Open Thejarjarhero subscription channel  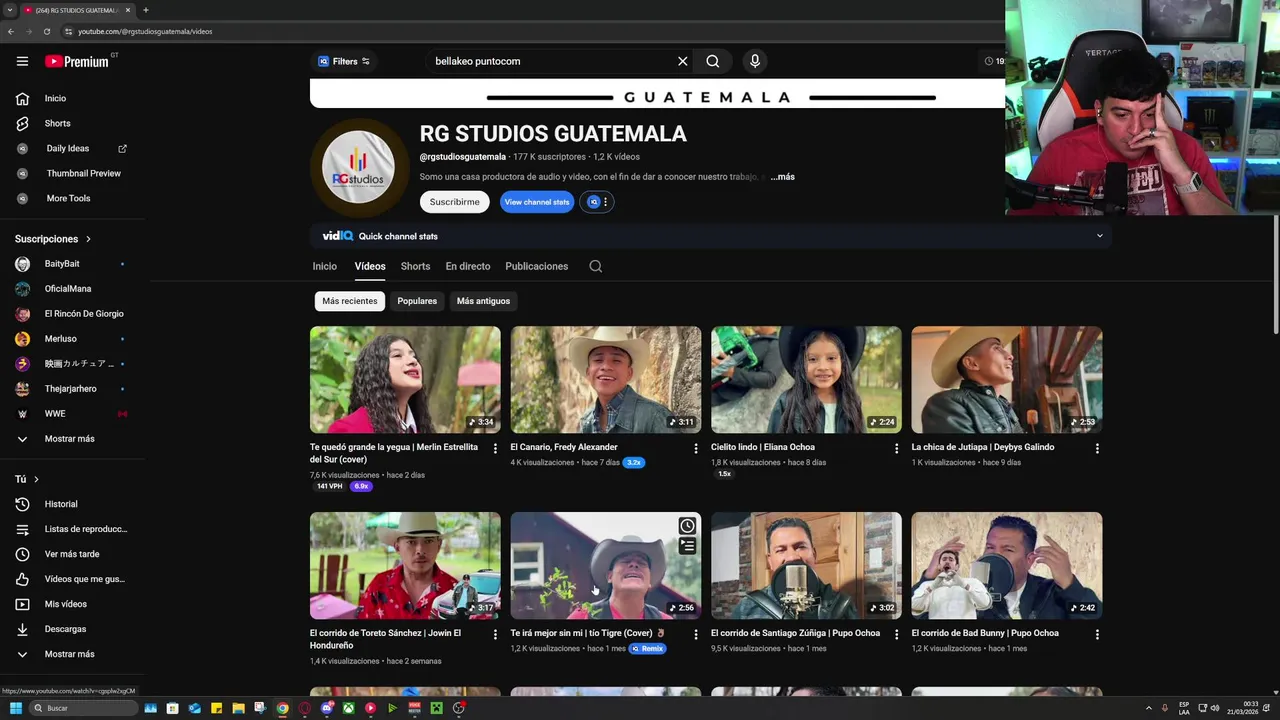tap(72, 389)
